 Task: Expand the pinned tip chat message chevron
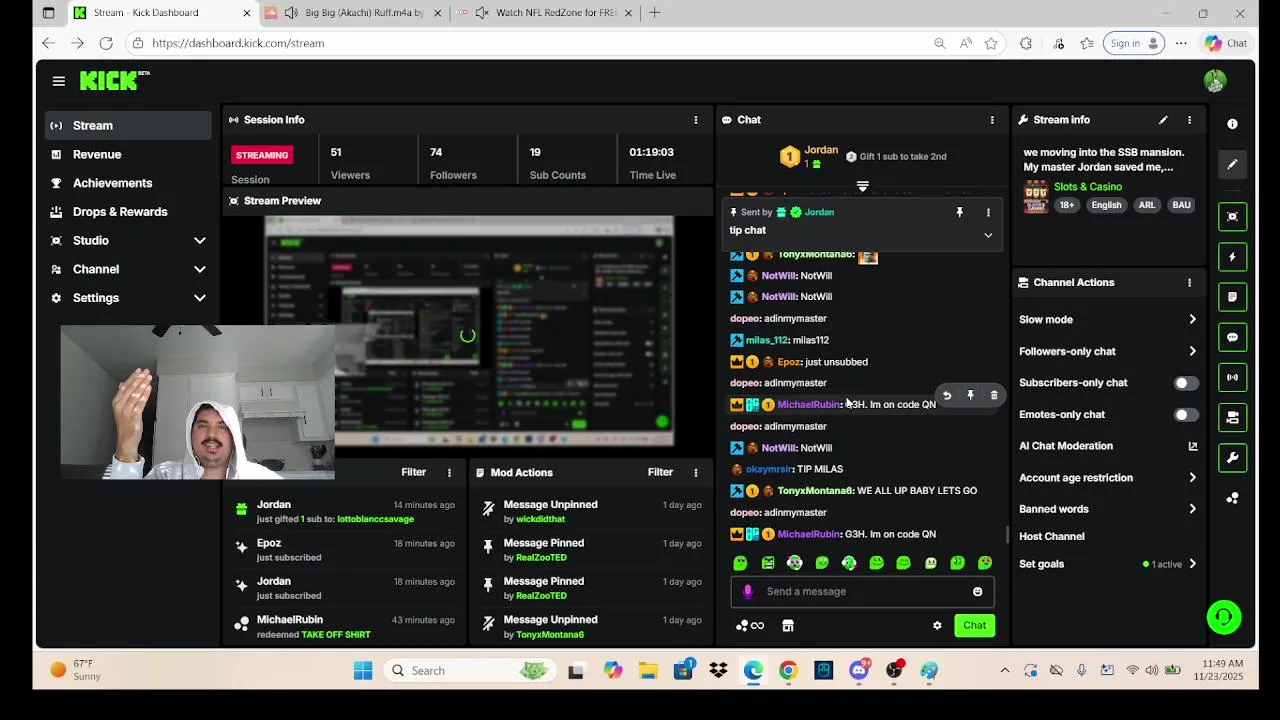click(988, 236)
